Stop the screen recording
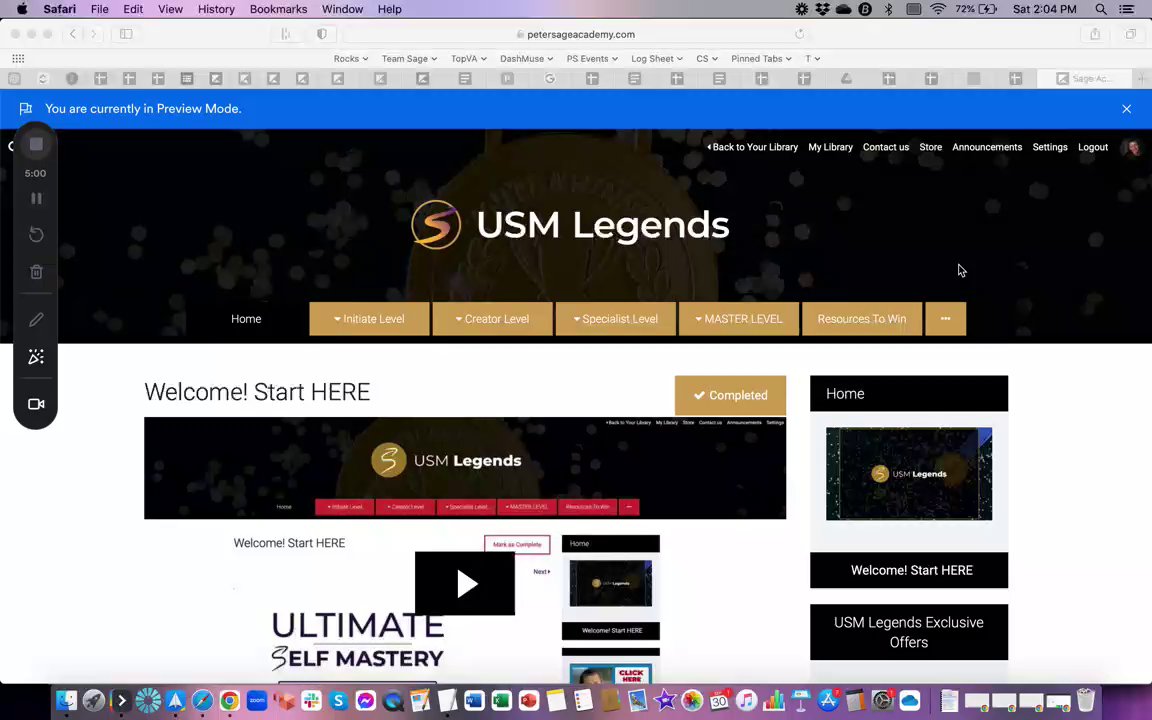This screenshot has width=1152, height=720. [x=36, y=144]
